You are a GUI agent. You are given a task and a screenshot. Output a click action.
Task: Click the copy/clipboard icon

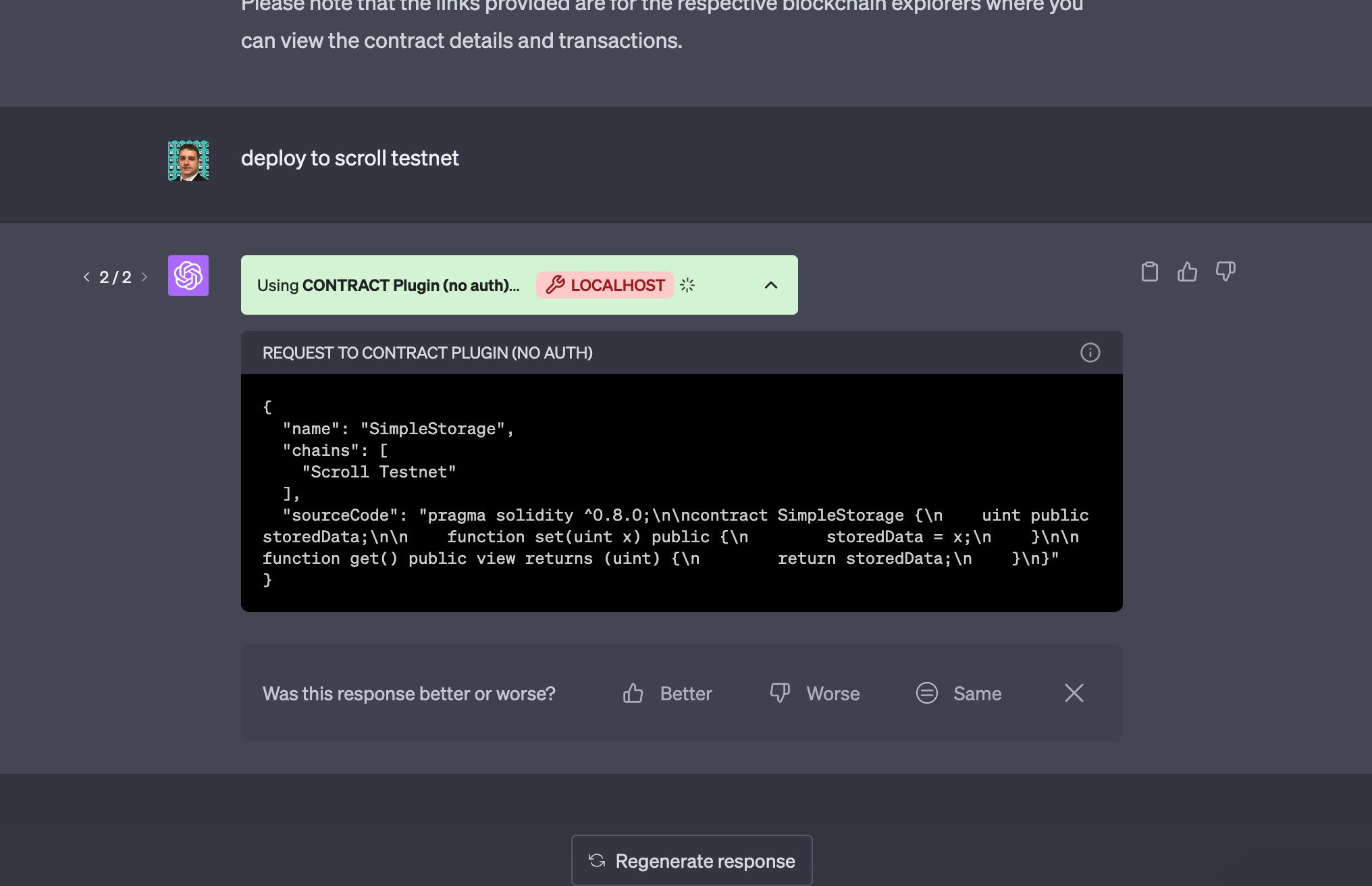tap(1151, 272)
